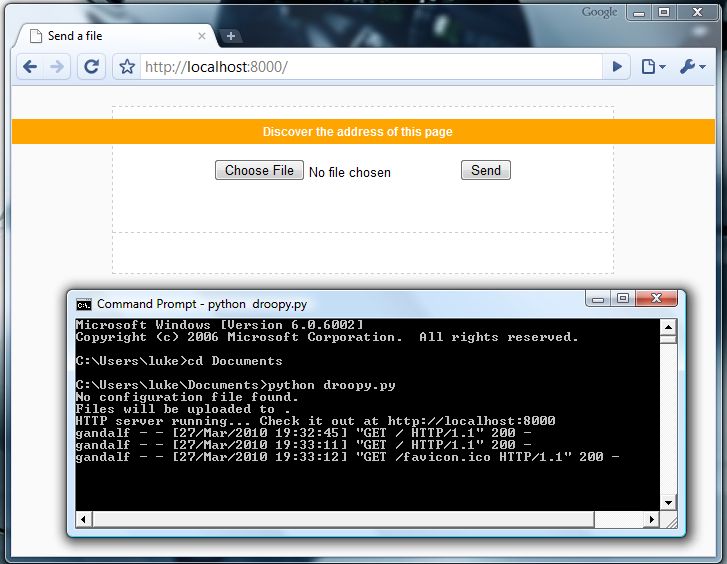Click the Command Prompt title bar icon
This screenshot has width=727, height=564.
click(84, 304)
